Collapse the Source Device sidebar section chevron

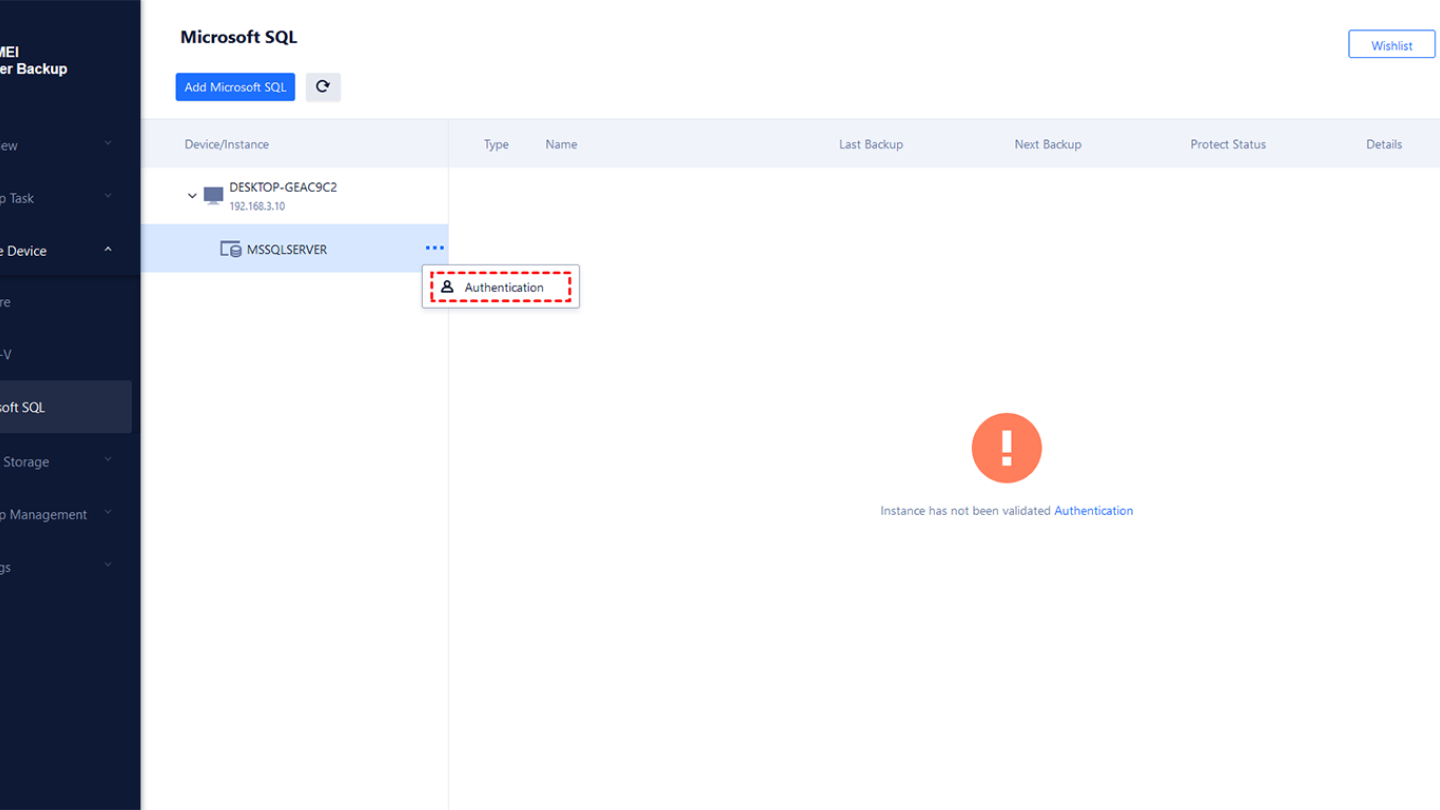[108, 250]
